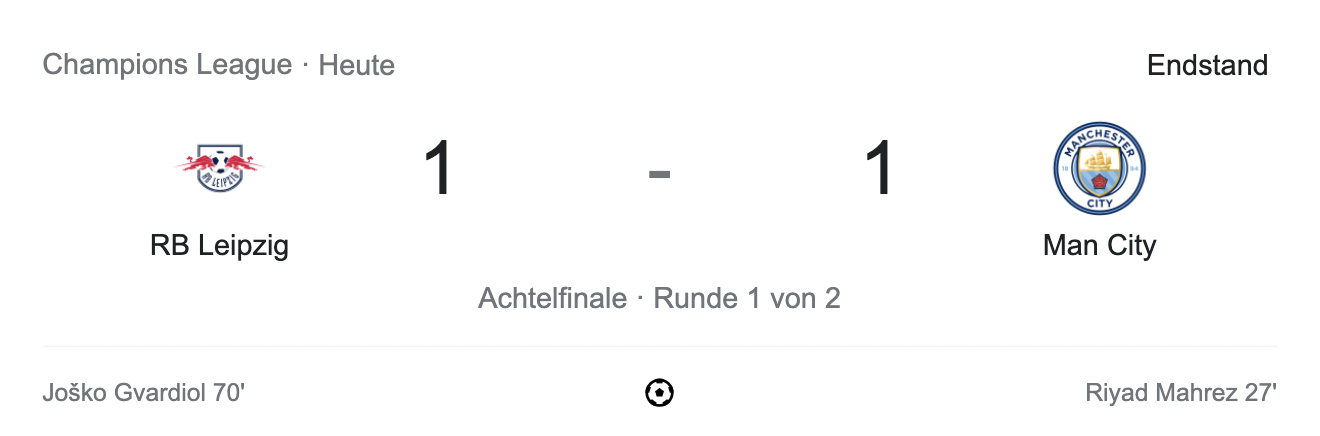Click the dash between the scores
Viewport: 1320px width, 436px height.
click(x=659, y=173)
